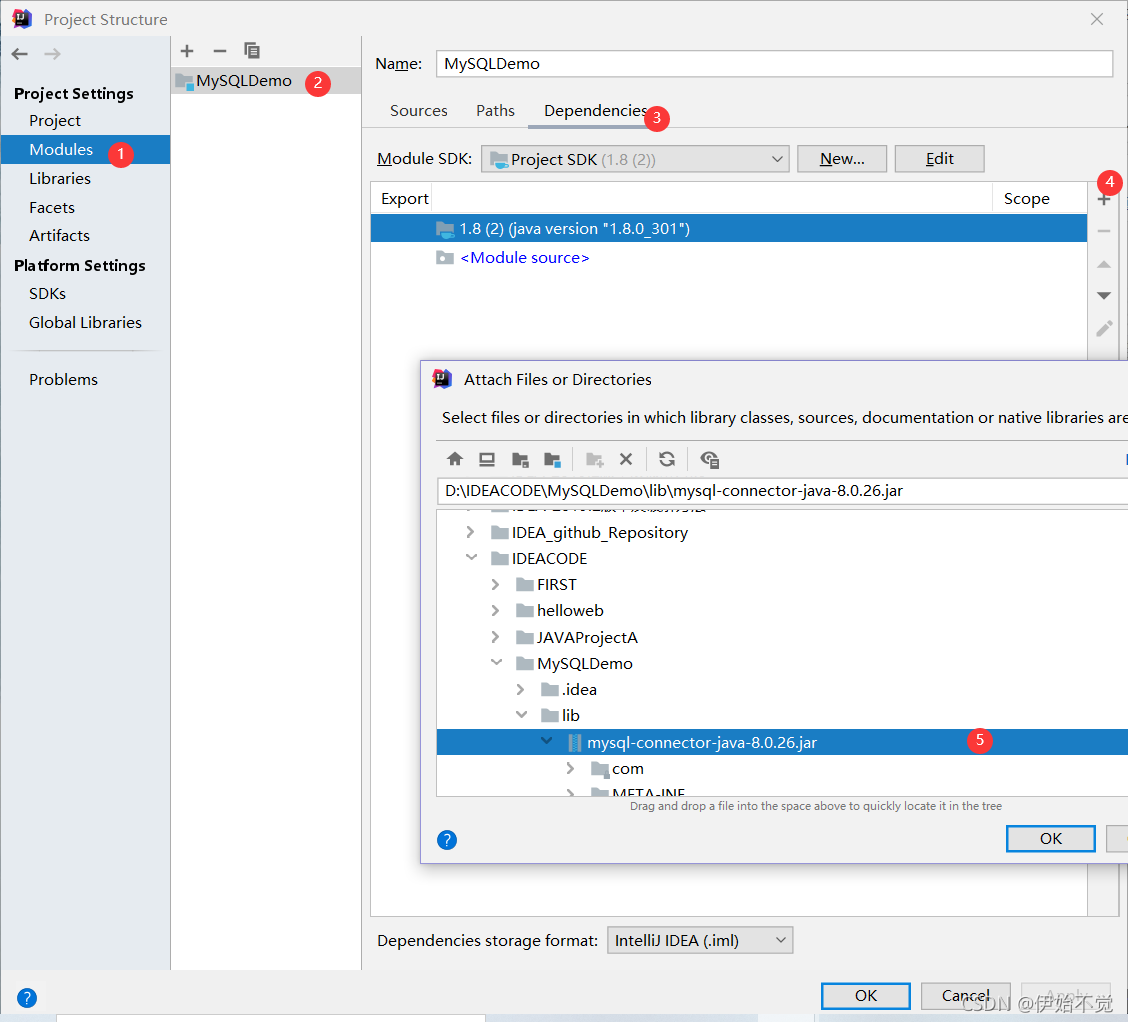Click the module Name field
This screenshot has width=1128, height=1022.
(774, 64)
